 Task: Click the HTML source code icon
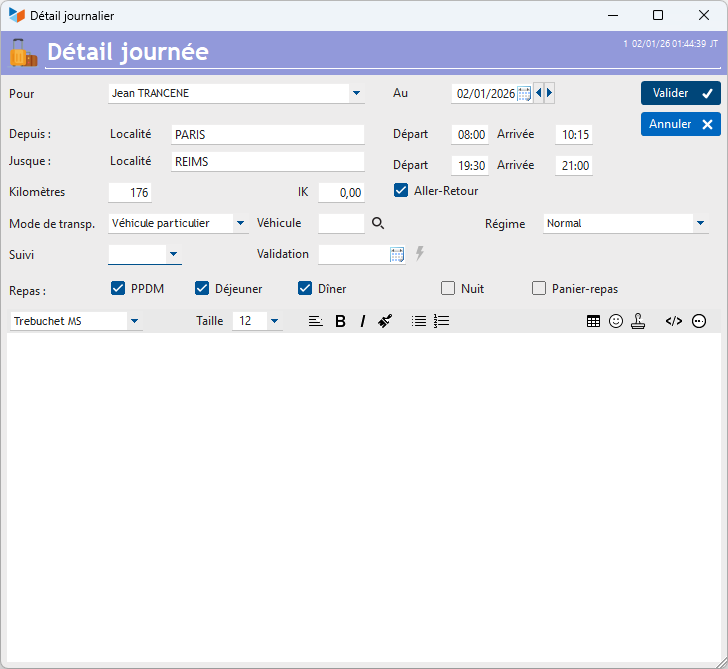tap(674, 321)
